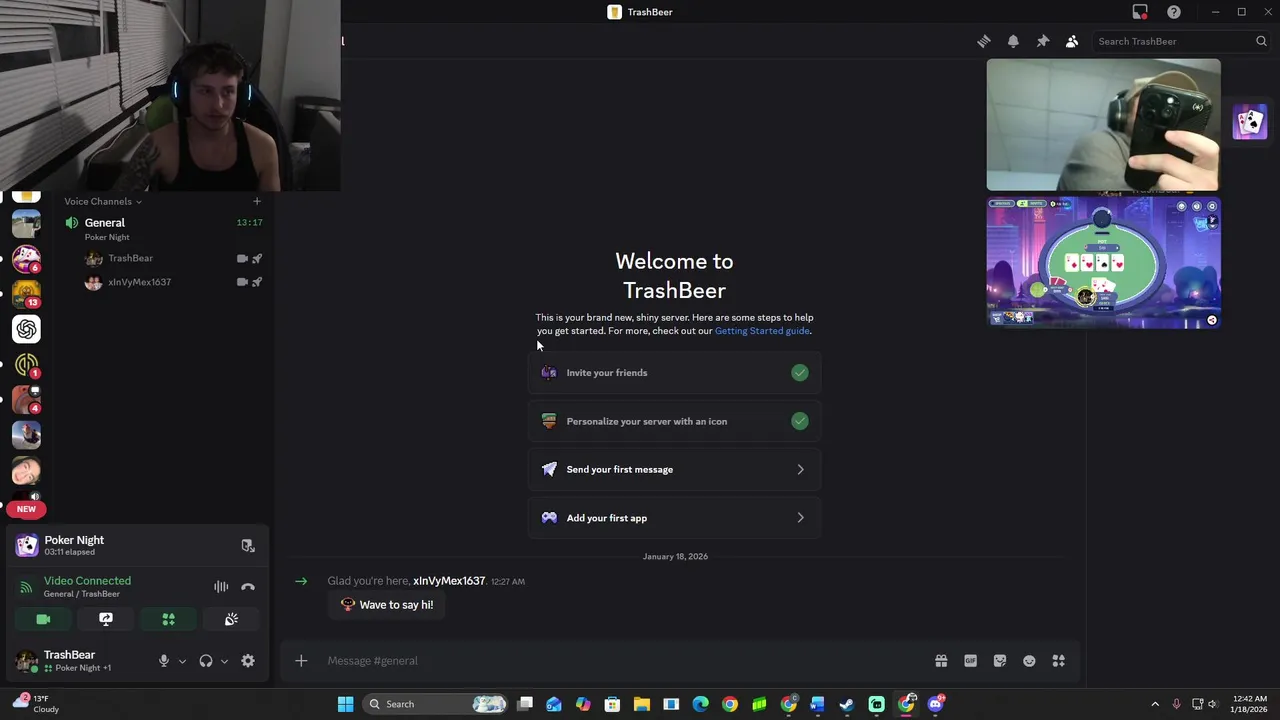This screenshot has height=720, width=1280.
Task: Select the General voice channel
Action: (163, 229)
